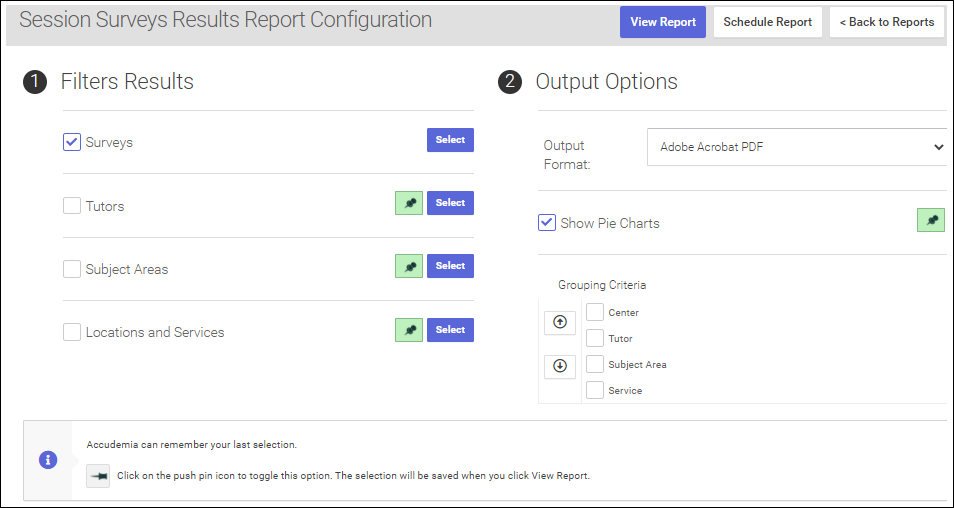Enable the Tutors filter checkbox
This screenshot has width=954, height=508.
point(72,206)
